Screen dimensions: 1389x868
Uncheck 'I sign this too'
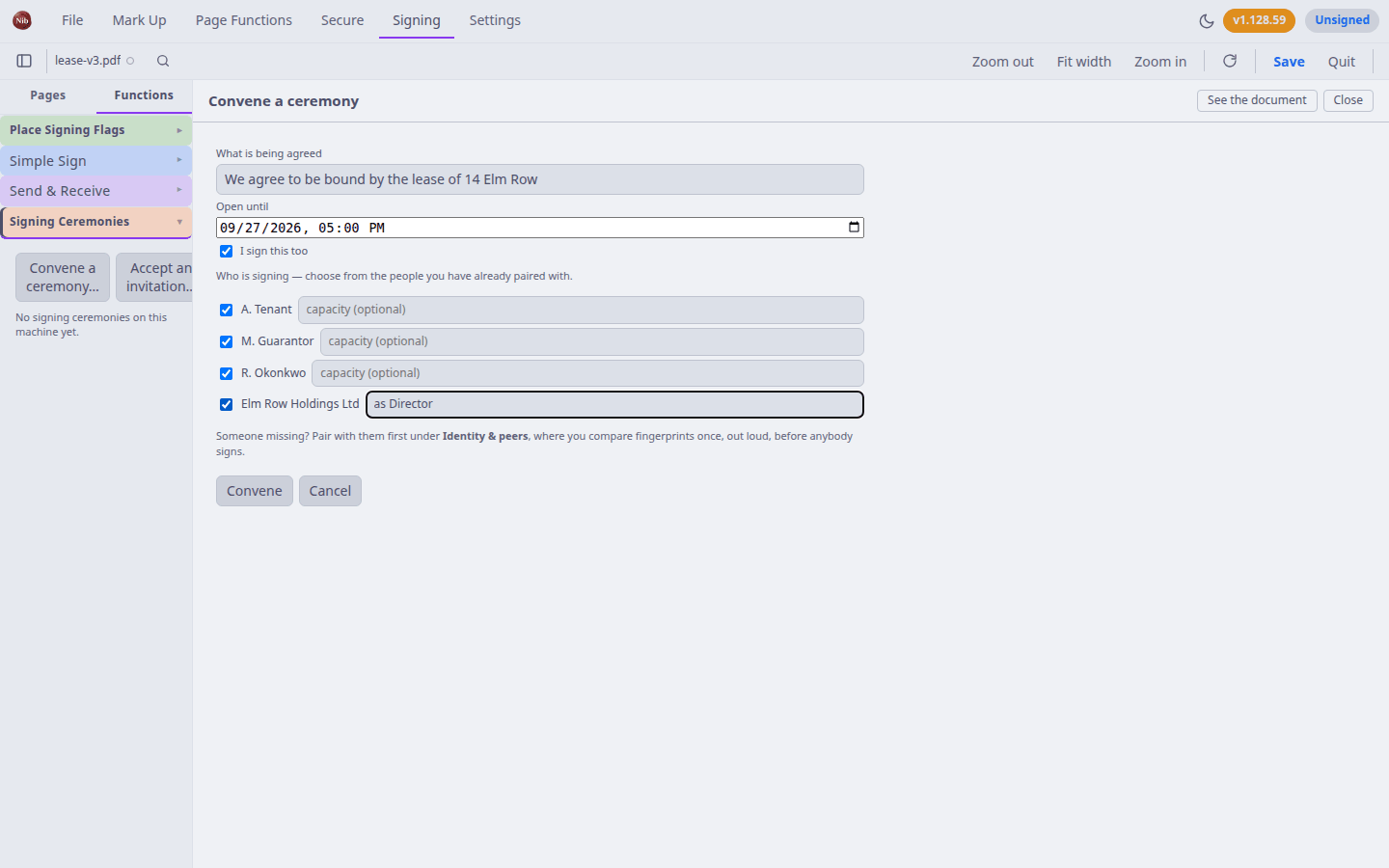coord(226,252)
